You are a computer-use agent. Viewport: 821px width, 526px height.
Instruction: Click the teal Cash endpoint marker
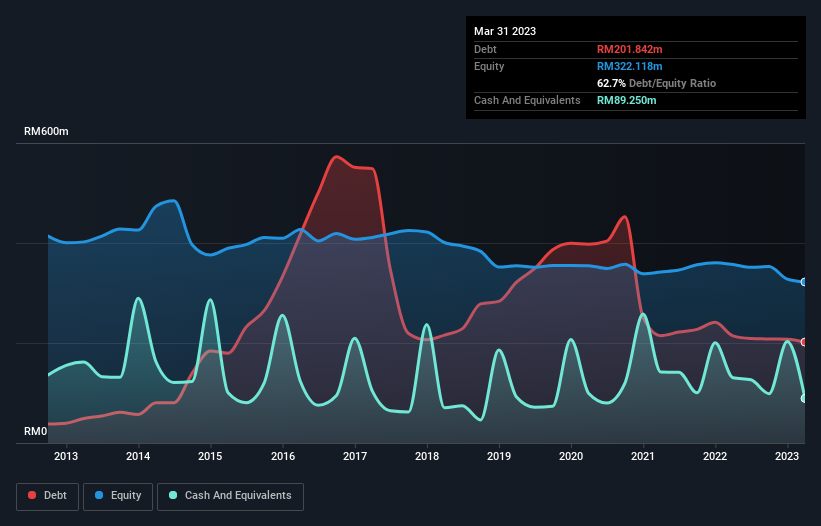click(x=804, y=399)
